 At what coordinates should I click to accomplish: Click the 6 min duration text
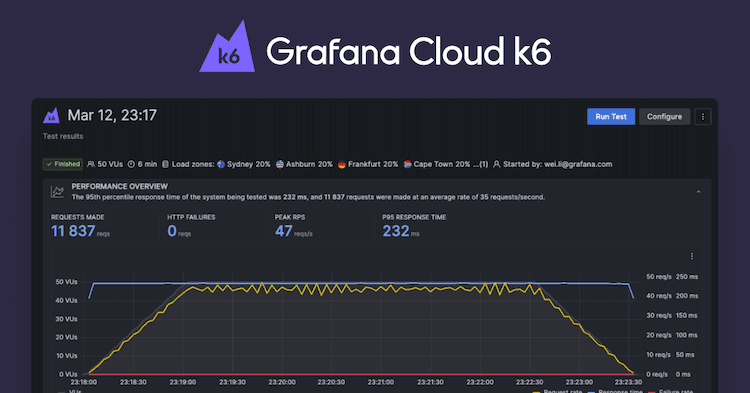[x=147, y=164]
